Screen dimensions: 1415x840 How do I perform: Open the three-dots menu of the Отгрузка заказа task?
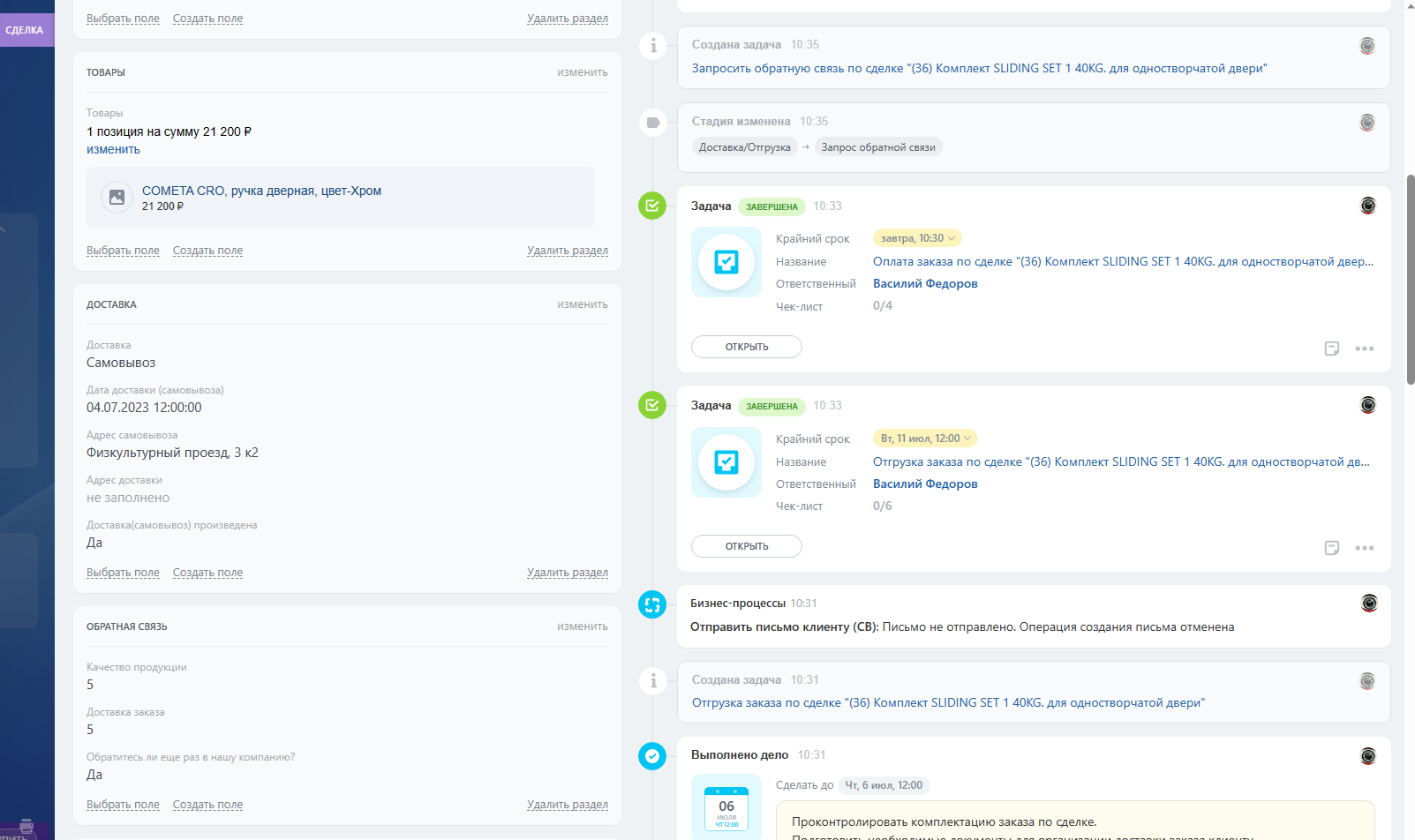tap(1364, 548)
